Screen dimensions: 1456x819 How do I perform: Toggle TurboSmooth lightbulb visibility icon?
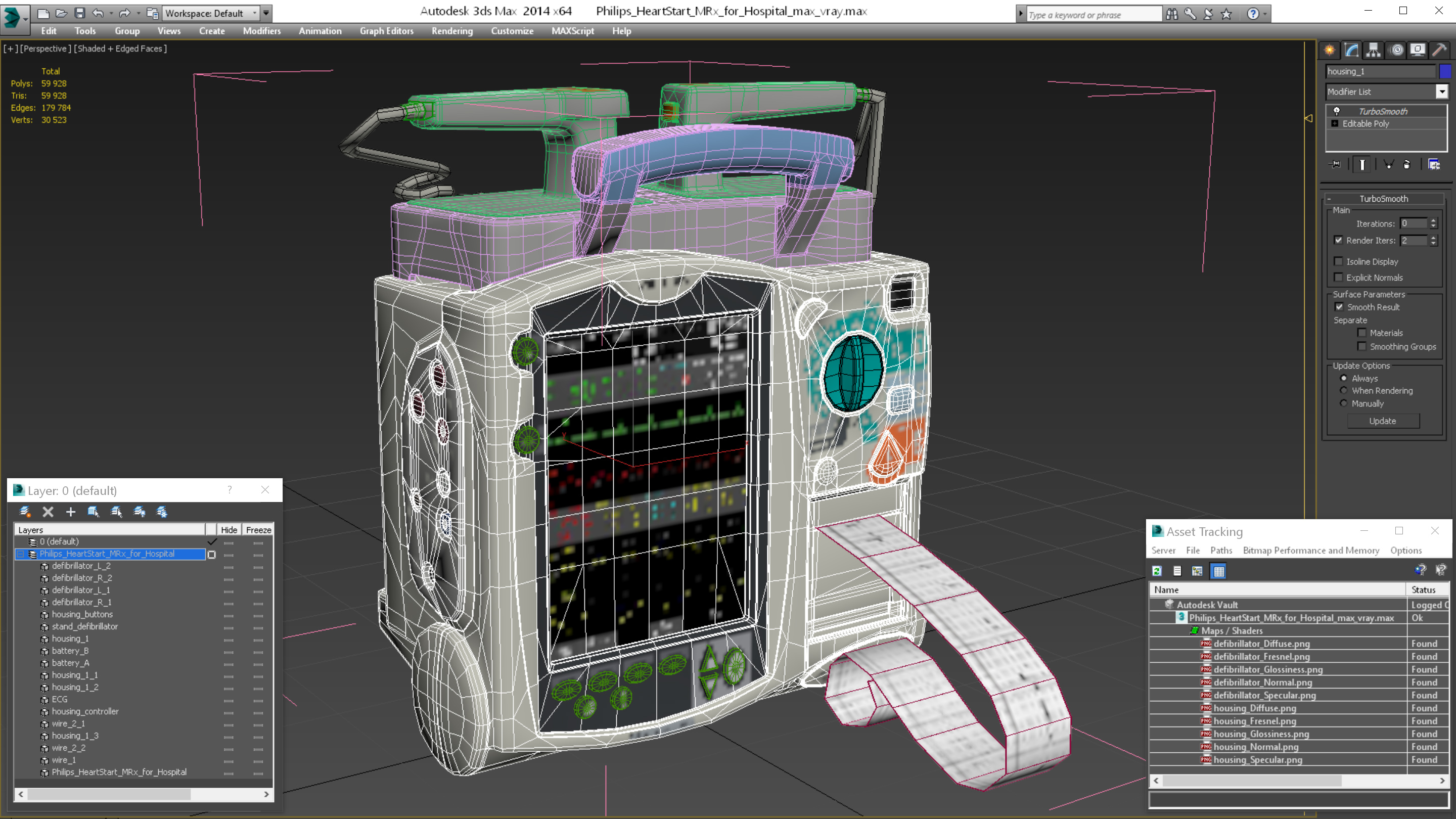click(1337, 111)
